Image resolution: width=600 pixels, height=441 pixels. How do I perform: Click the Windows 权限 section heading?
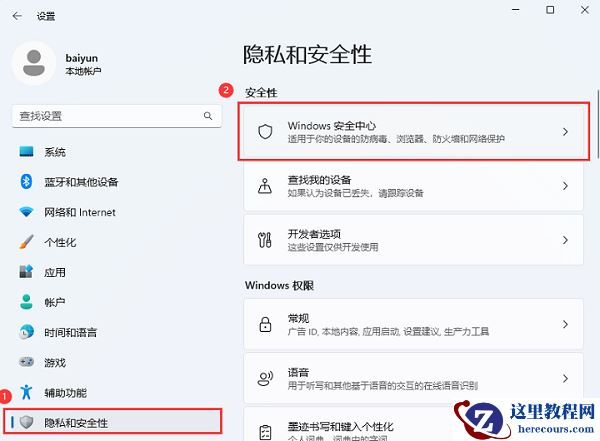279,285
